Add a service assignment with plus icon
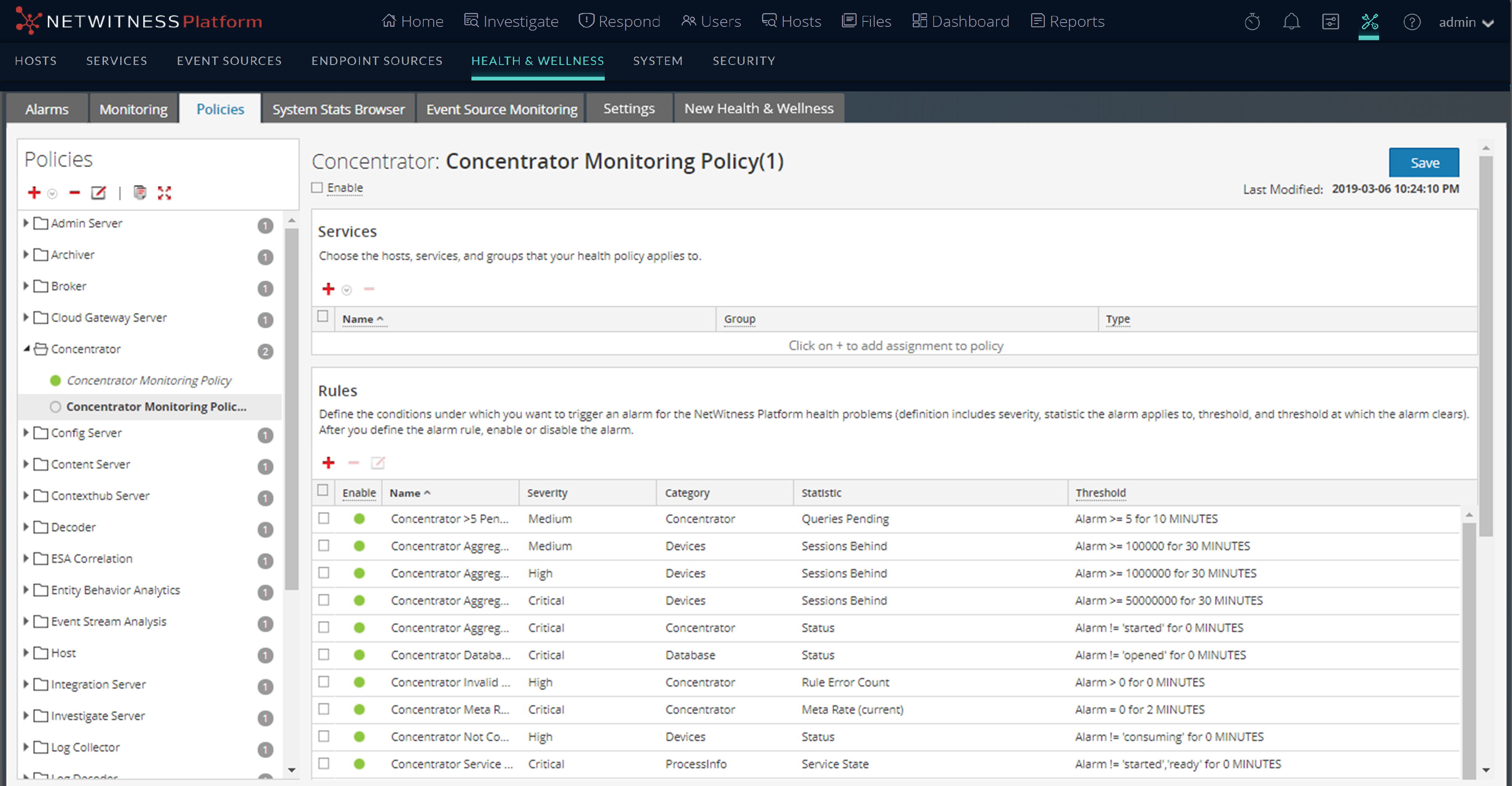Viewport: 1512px width, 786px height. 328,289
